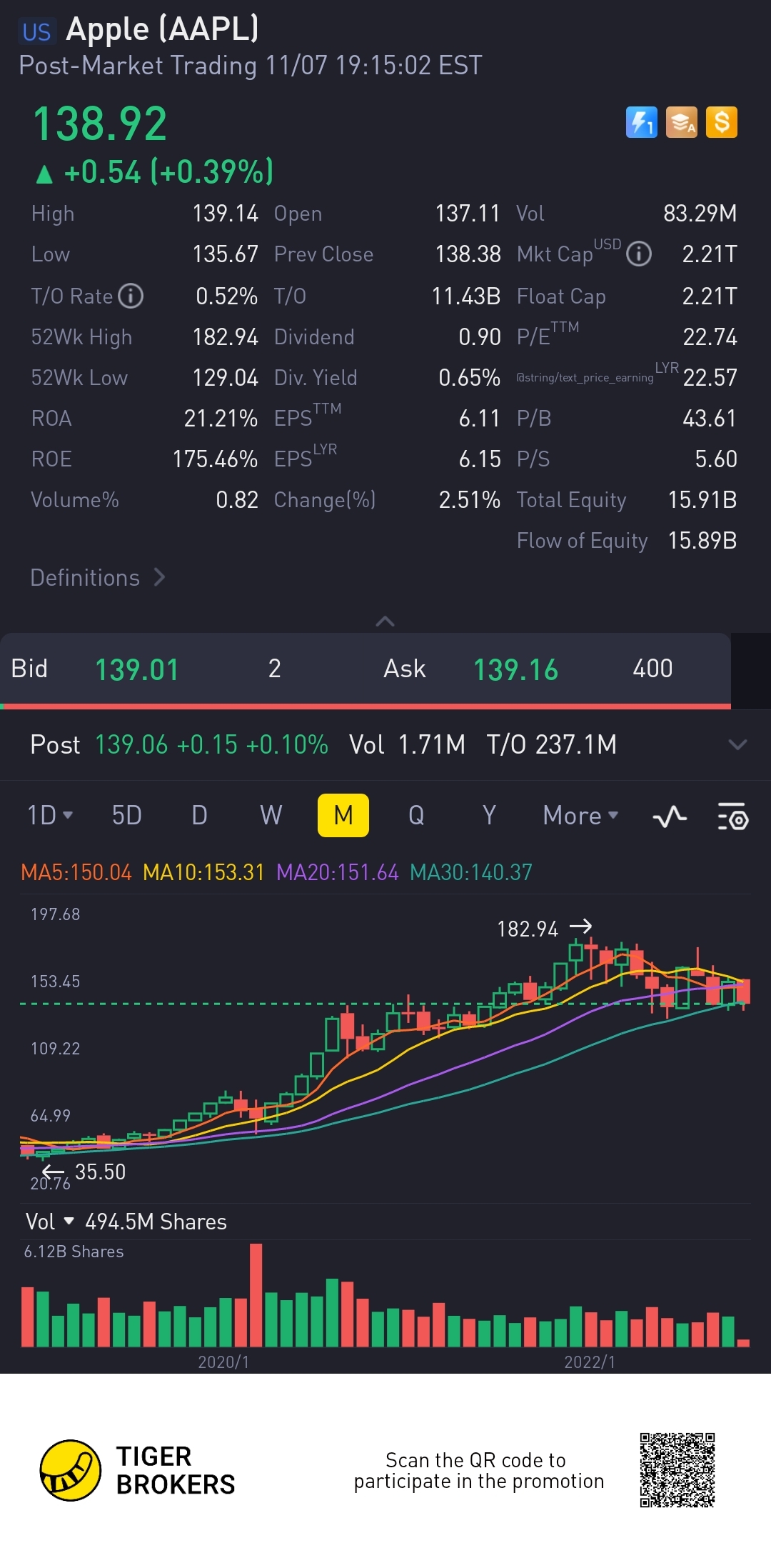Open the Definitions link
The height and width of the screenshot is (1568, 771).
(98, 577)
